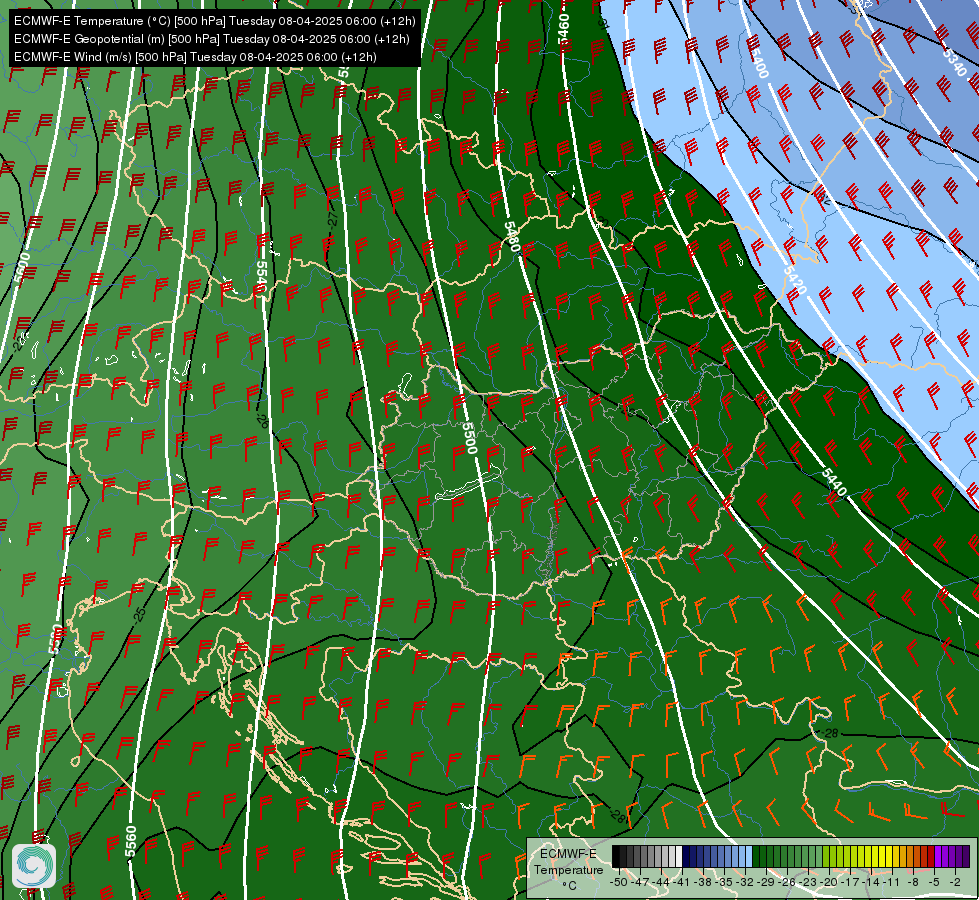This screenshot has height=900, width=979.
Task: Click the -5 legend tick label
Action: coord(934,882)
